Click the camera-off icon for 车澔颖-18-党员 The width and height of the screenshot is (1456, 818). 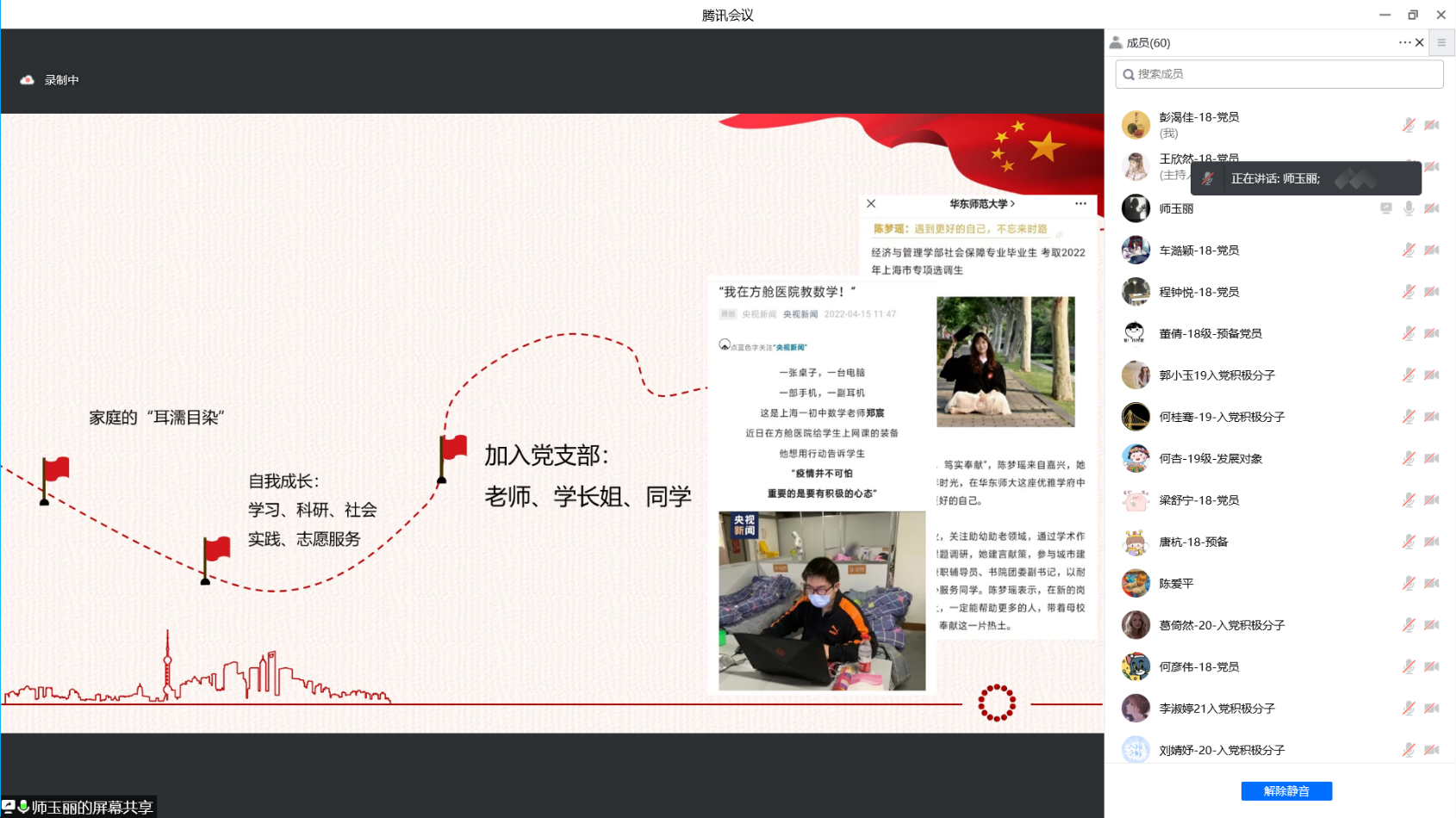click(1432, 250)
